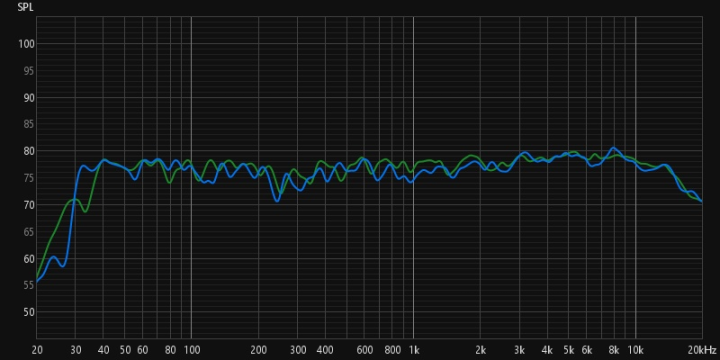Click the 75 dB SPL axis label
This screenshot has height=360, width=720.
click(28, 178)
